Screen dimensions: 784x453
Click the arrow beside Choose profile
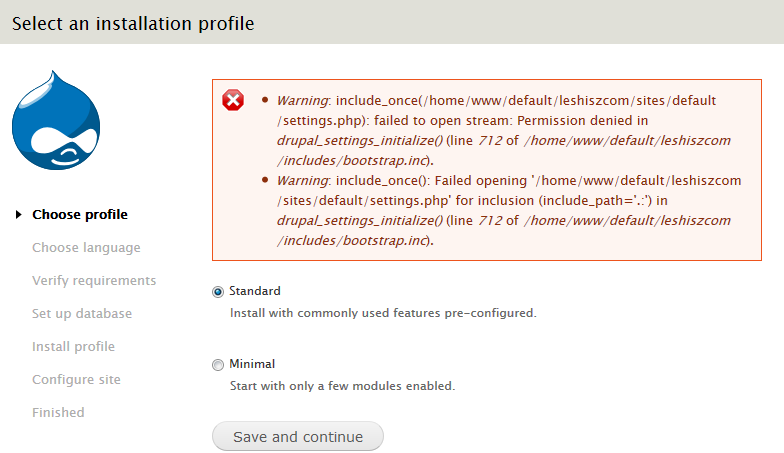pyautogui.click(x=19, y=215)
